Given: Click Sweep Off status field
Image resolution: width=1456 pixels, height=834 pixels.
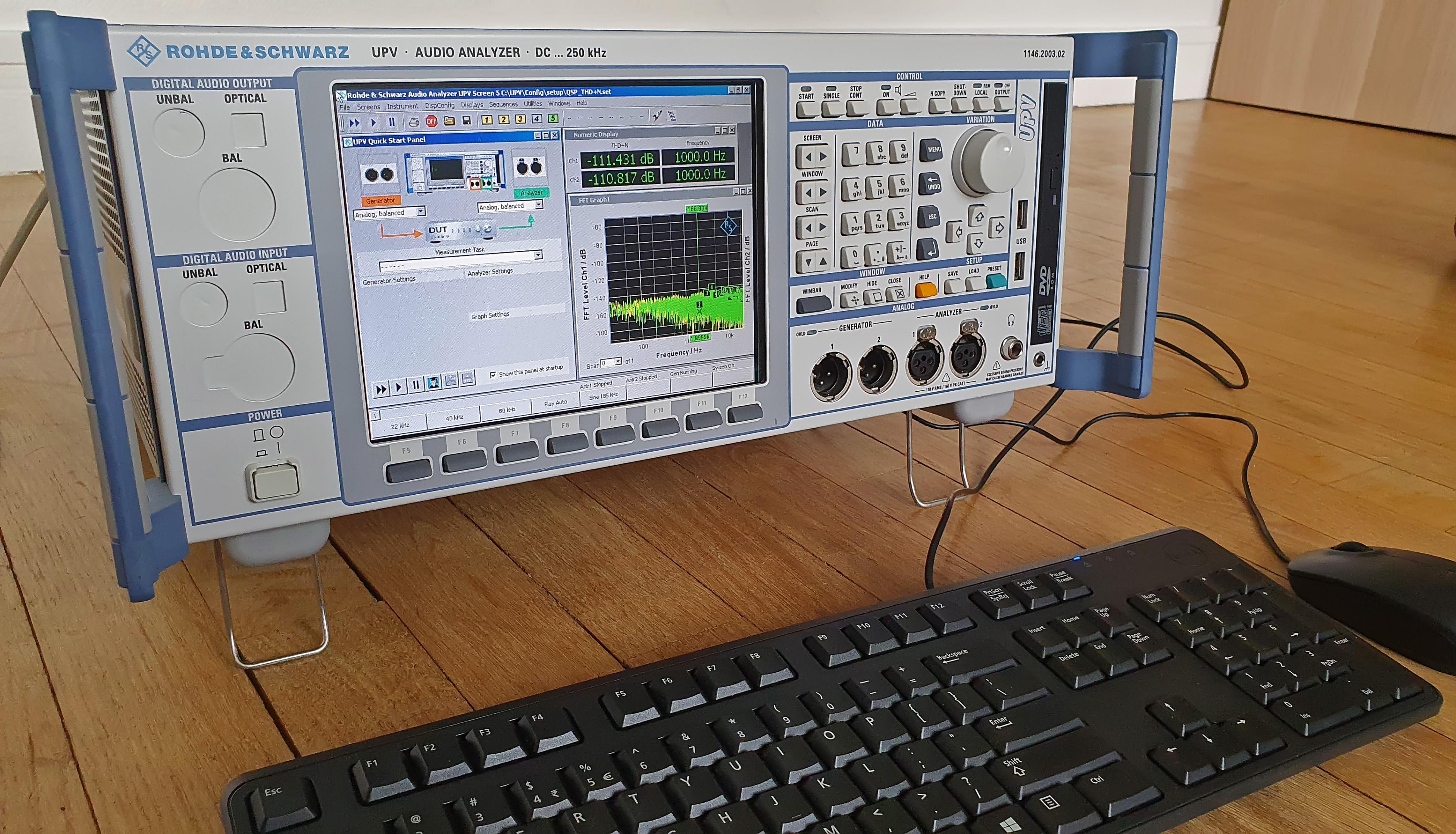Looking at the screenshot, I should [724, 366].
